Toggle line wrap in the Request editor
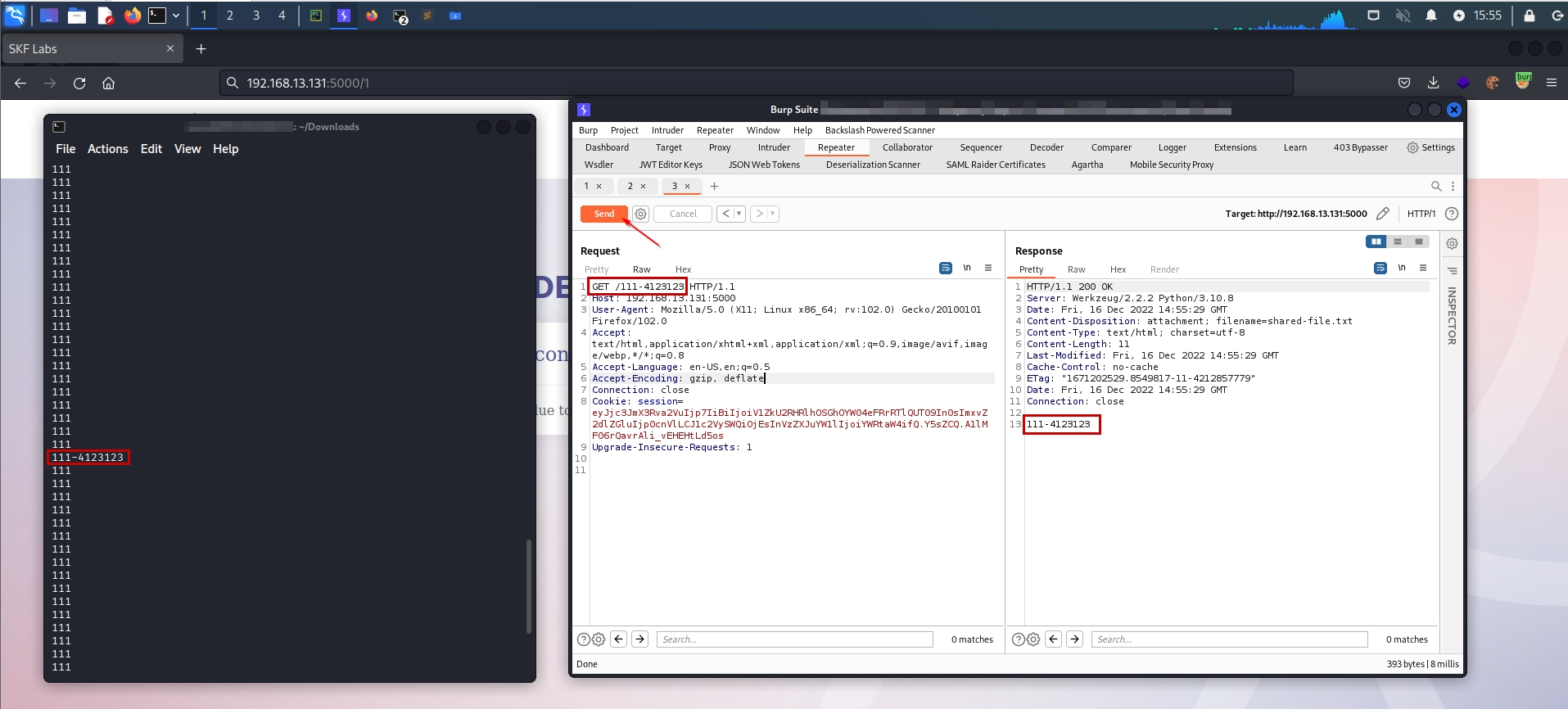Image resolution: width=1568 pixels, height=709 pixels. coord(946,268)
